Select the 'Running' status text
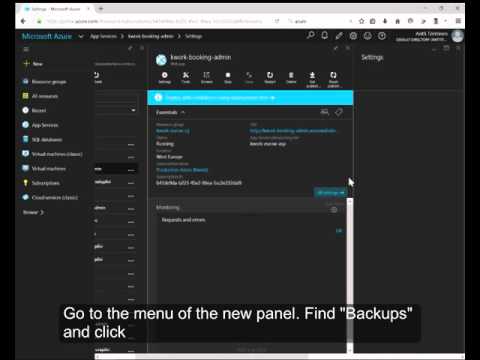The height and width of the screenshot is (360, 480). point(165,144)
